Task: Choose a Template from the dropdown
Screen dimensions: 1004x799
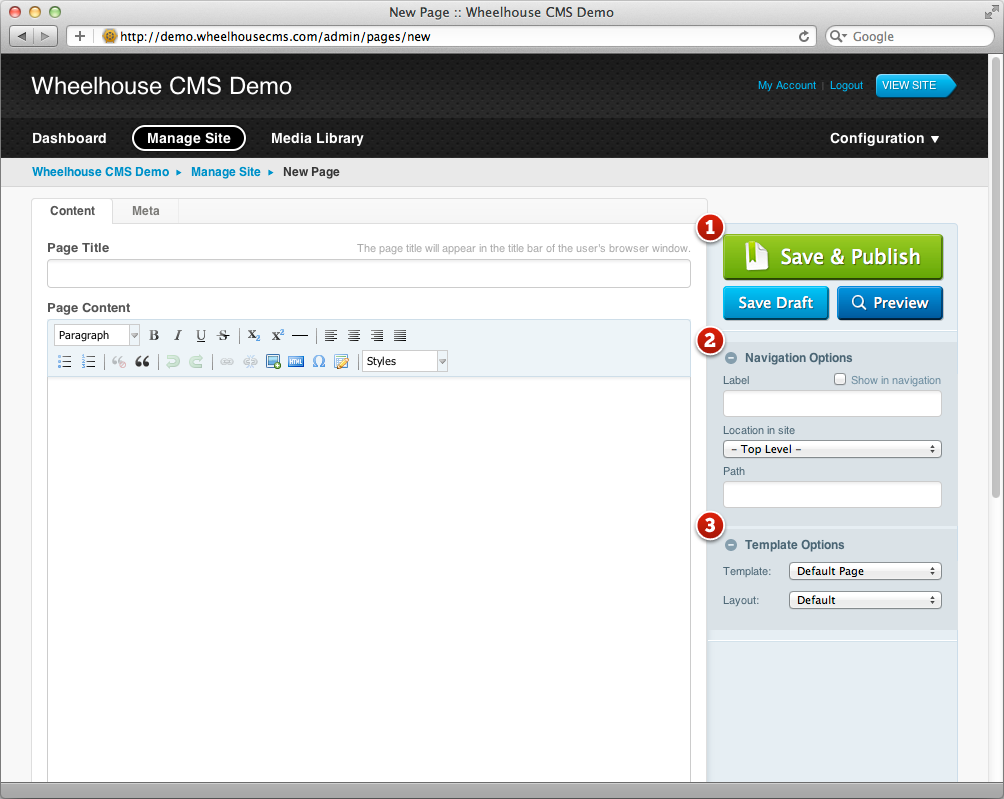Action: coord(865,571)
